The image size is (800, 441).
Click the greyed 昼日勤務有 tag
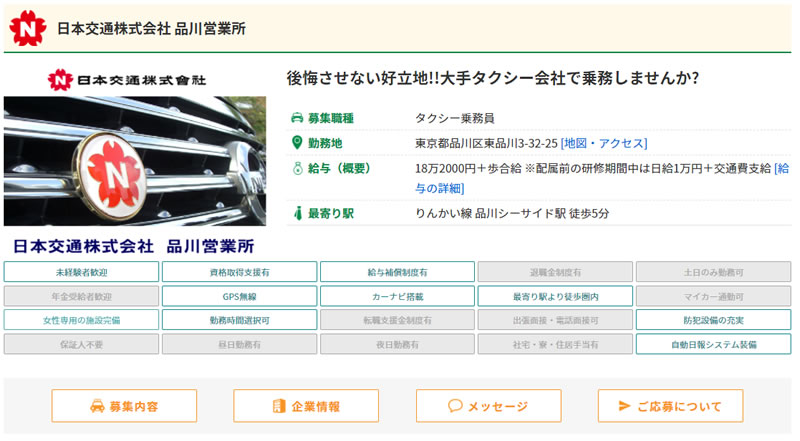click(x=239, y=344)
